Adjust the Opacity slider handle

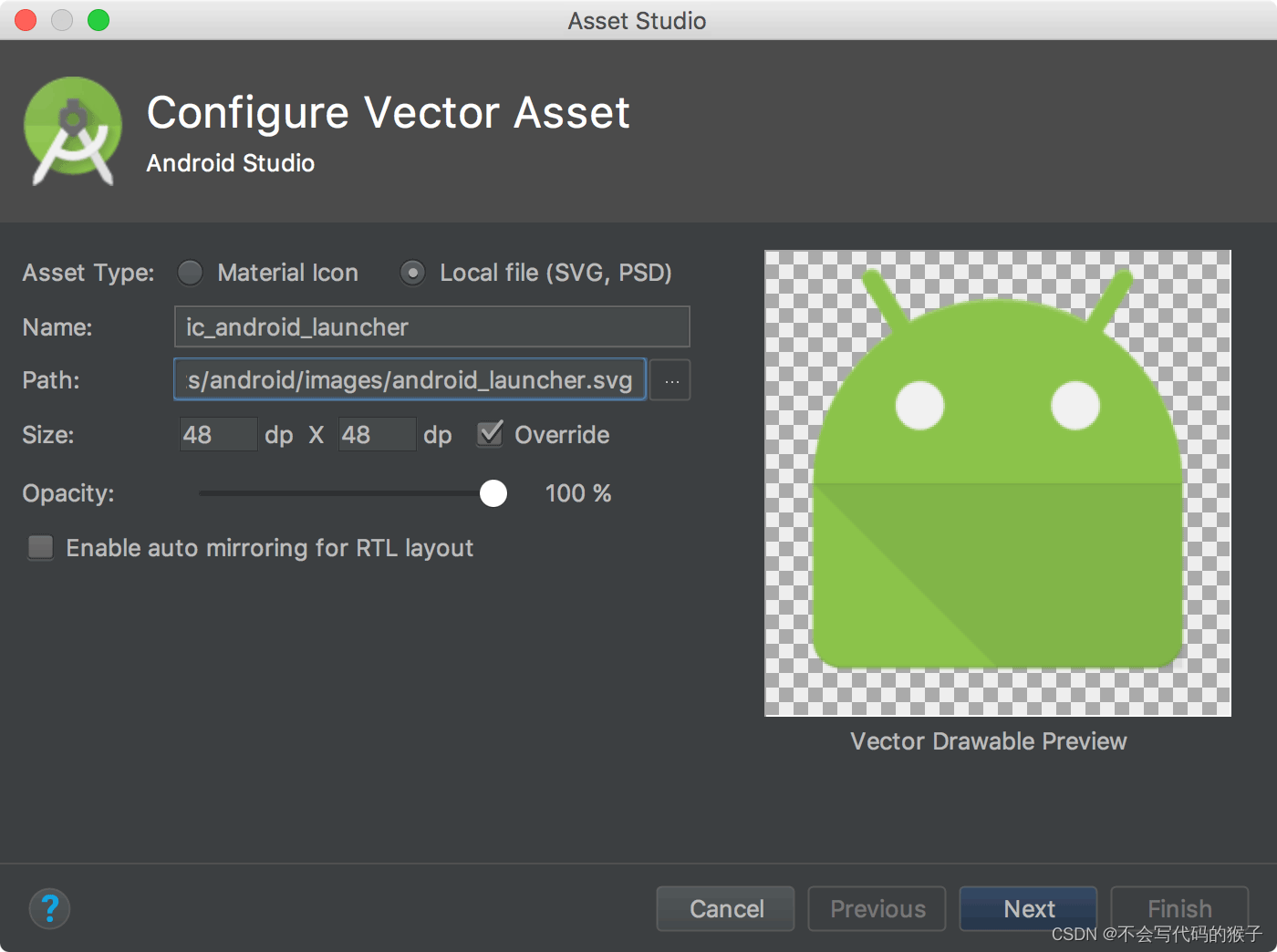(493, 493)
